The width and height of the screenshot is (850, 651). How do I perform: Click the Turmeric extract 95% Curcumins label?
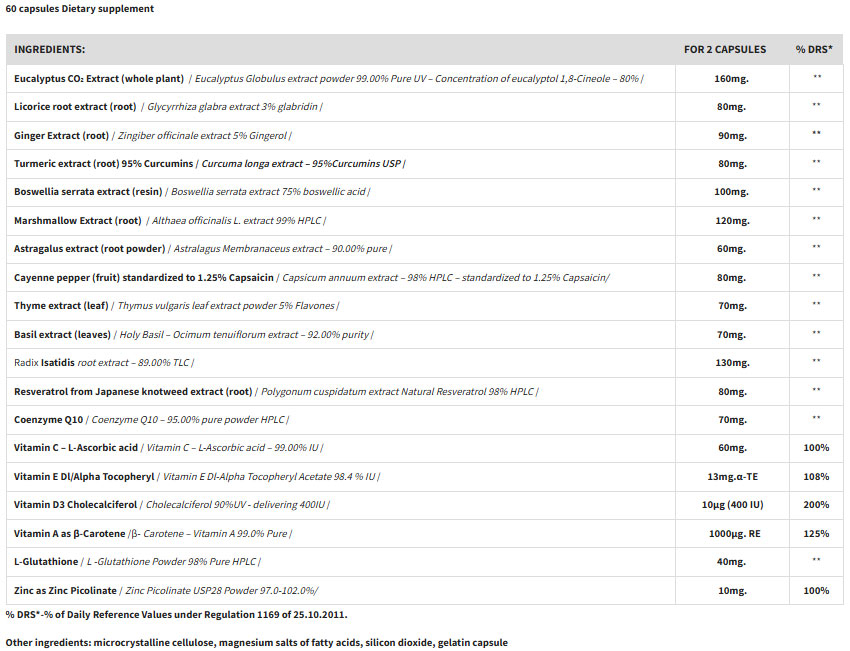point(104,163)
